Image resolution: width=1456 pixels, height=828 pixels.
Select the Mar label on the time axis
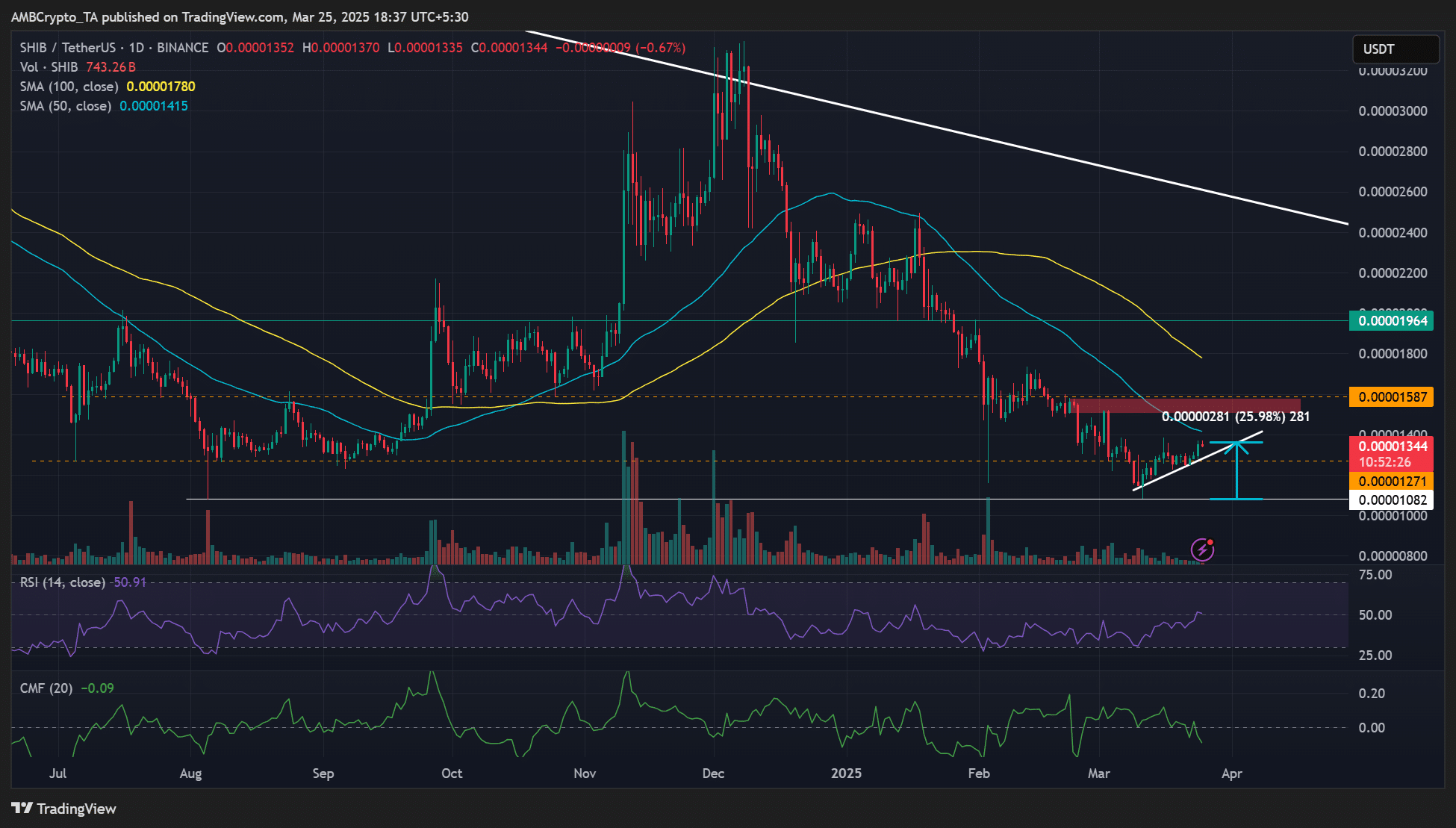tap(1098, 774)
